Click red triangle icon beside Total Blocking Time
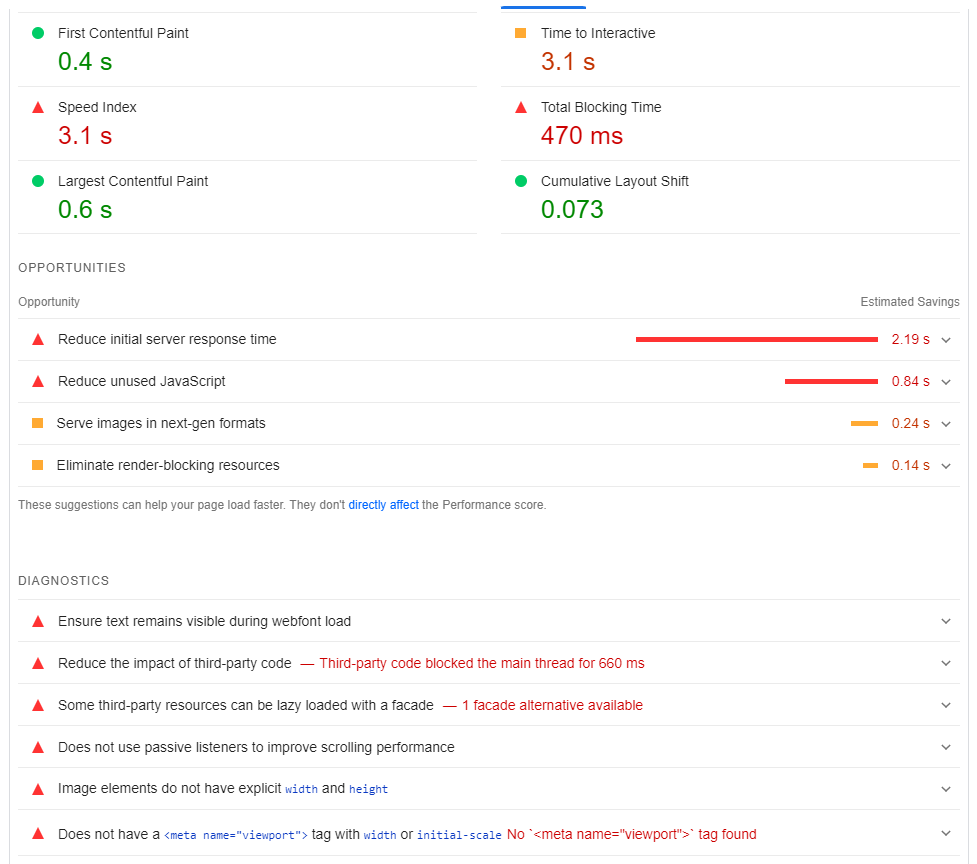The image size is (977, 864). coord(521,107)
